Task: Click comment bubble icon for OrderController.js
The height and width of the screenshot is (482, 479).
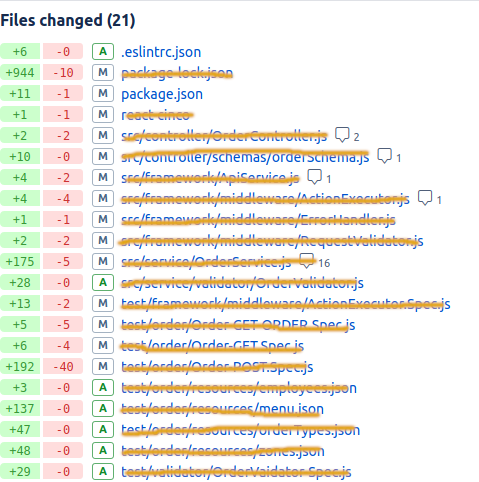Action: pyautogui.click(x=342, y=135)
